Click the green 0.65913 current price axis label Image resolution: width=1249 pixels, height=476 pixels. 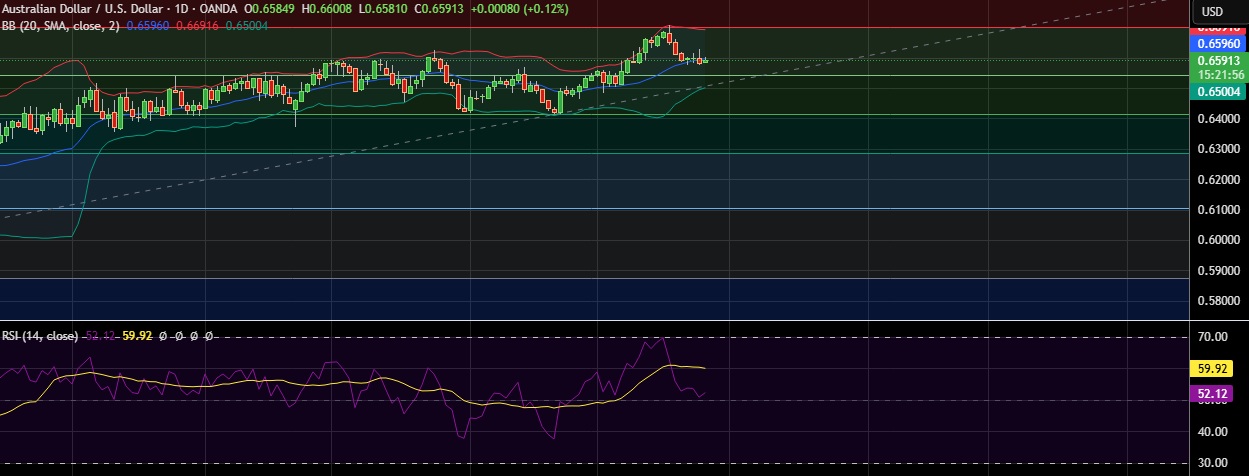(x=1218, y=60)
